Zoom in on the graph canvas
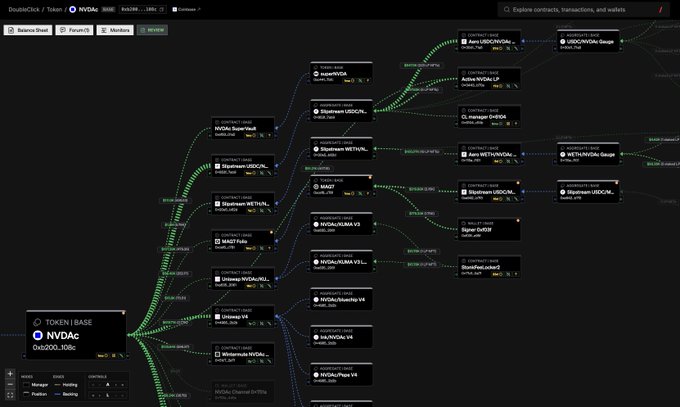This screenshot has width=680, height=407. pyautogui.click(x=10, y=374)
